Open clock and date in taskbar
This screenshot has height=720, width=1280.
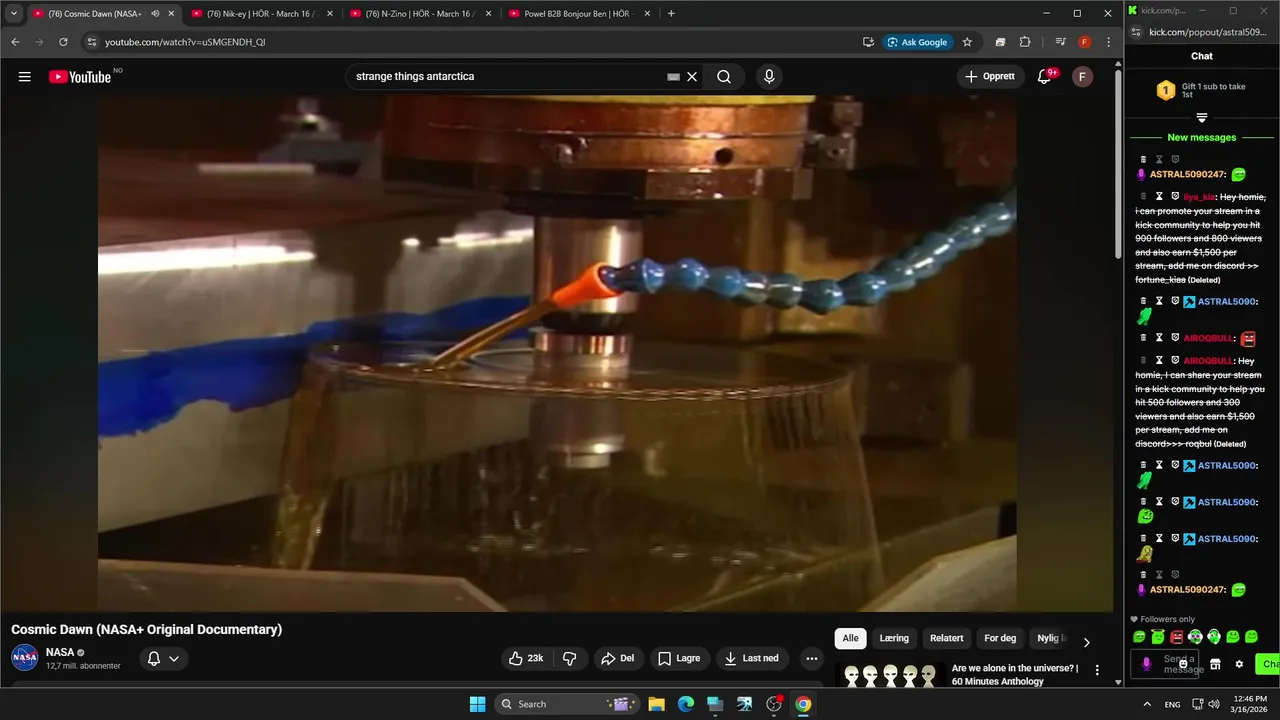[1250, 704]
